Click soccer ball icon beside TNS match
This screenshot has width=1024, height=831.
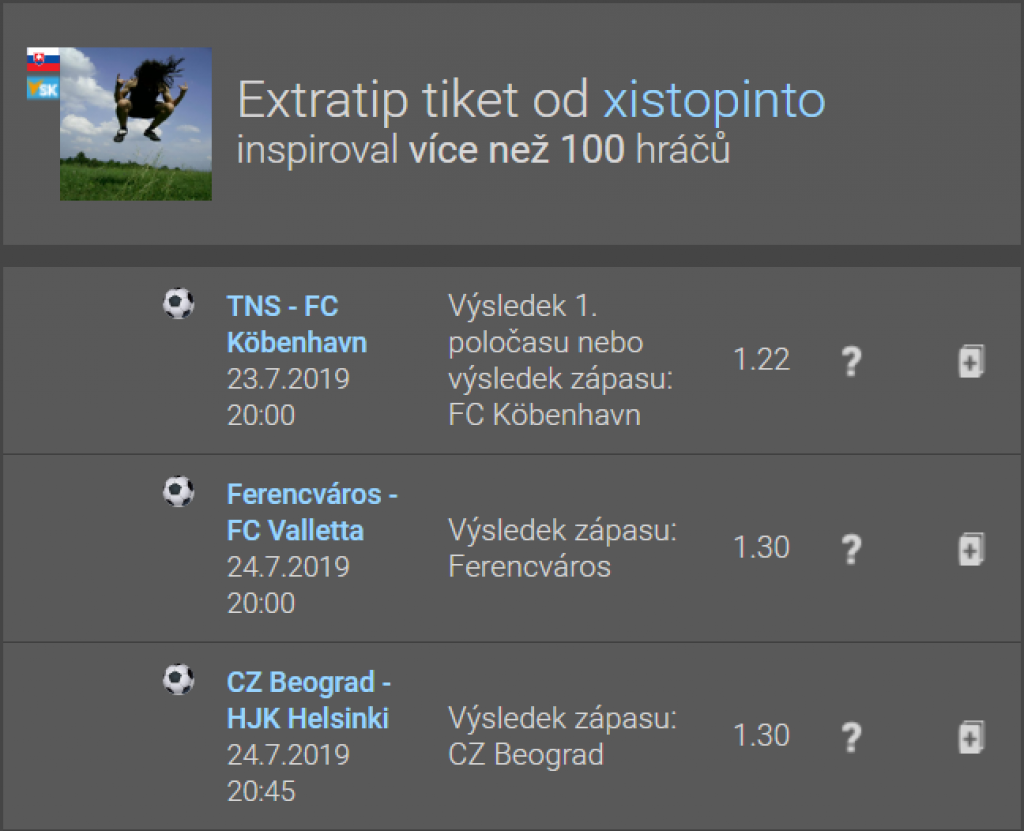[178, 303]
